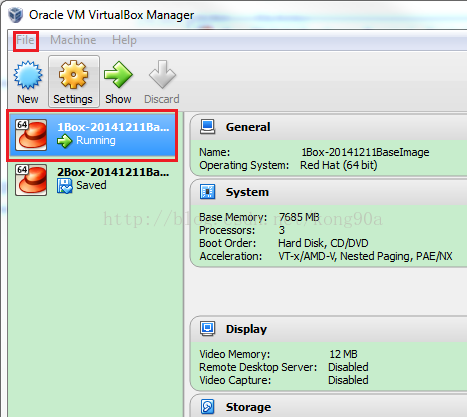The height and width of the screenshot is (417, 467).
Task: Select the 2Box-20141211Ba... saved VM entry
Action: (x=92, y=180)
